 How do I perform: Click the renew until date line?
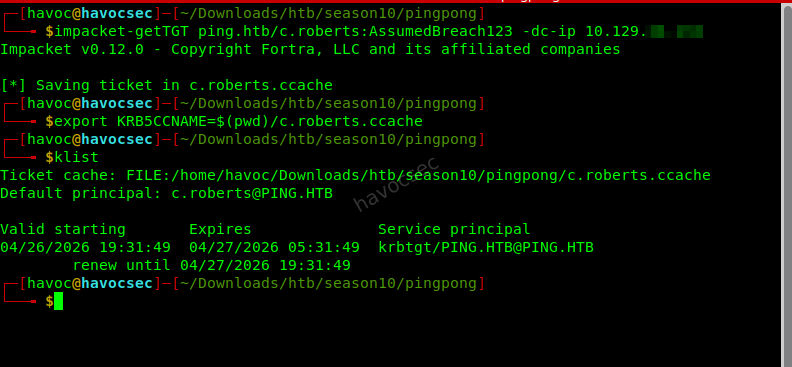(x=211, y=266)
